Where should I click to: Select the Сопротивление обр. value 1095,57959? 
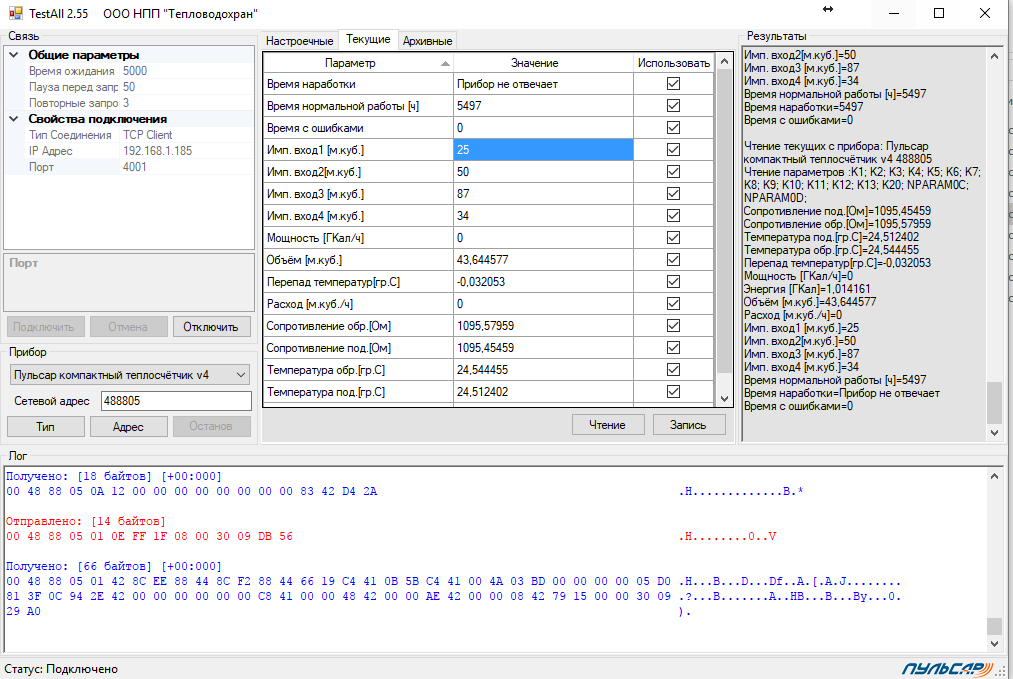click(543, 326)
